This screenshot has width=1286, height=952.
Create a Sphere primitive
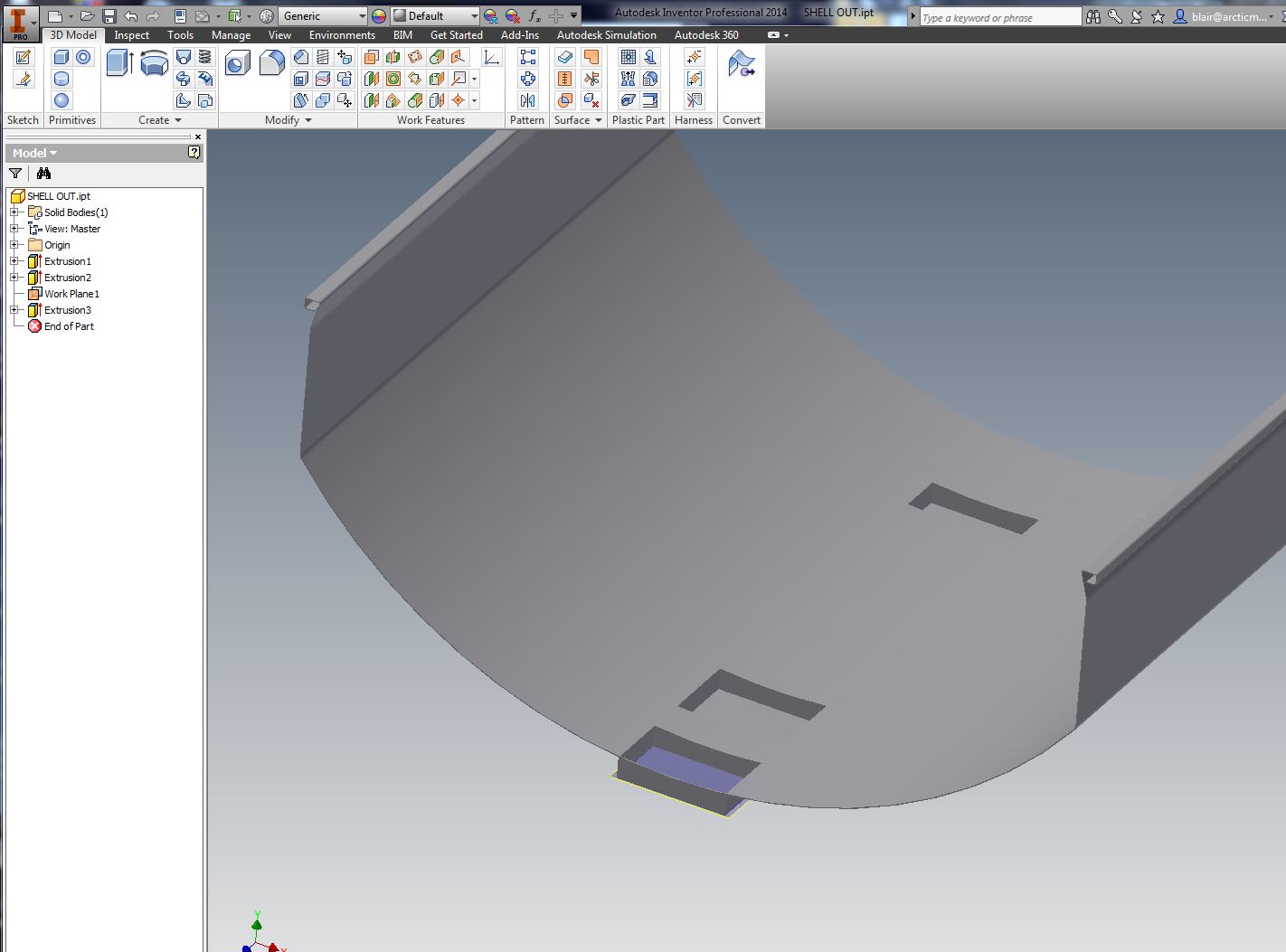61,100
